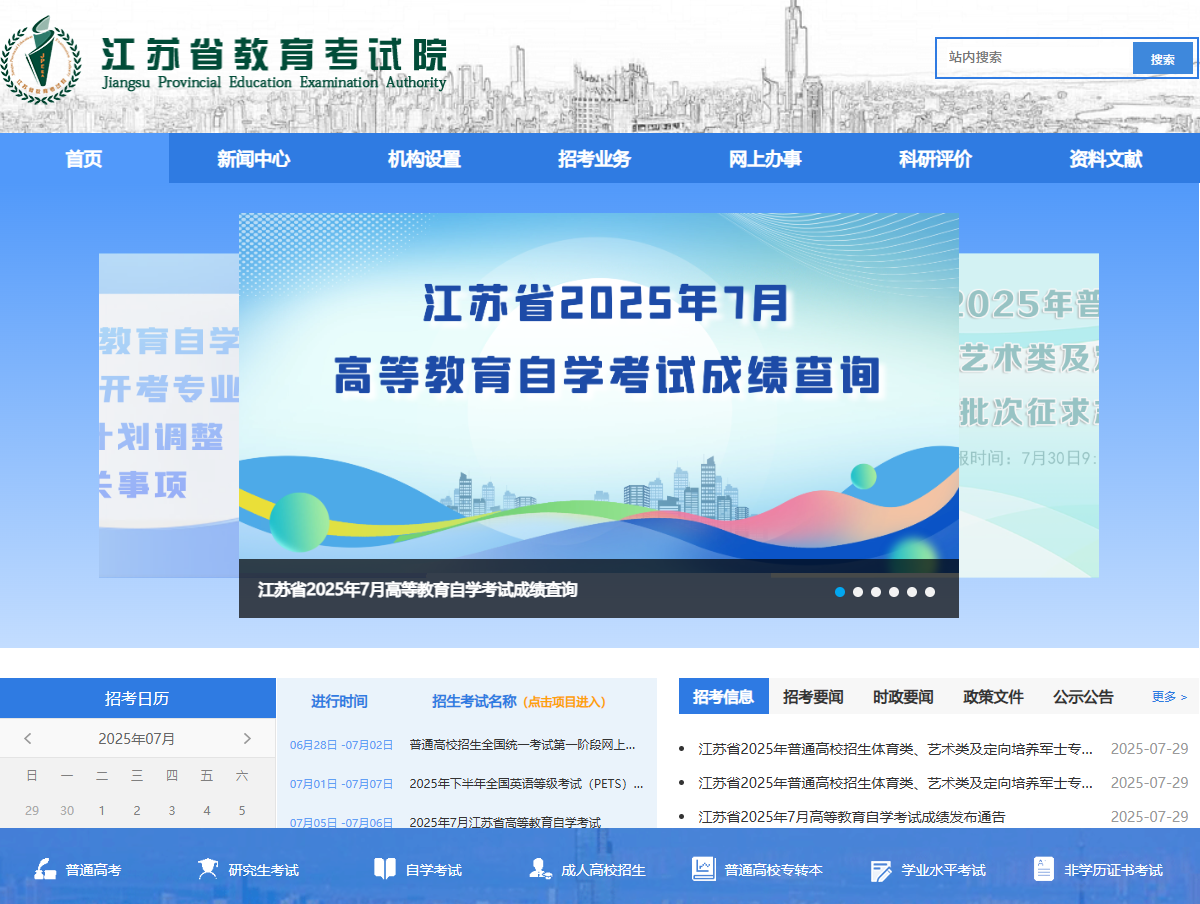Open the 非学历证书考试 document icon
The image size is (1200, 904).
[x=1044, y=869]
